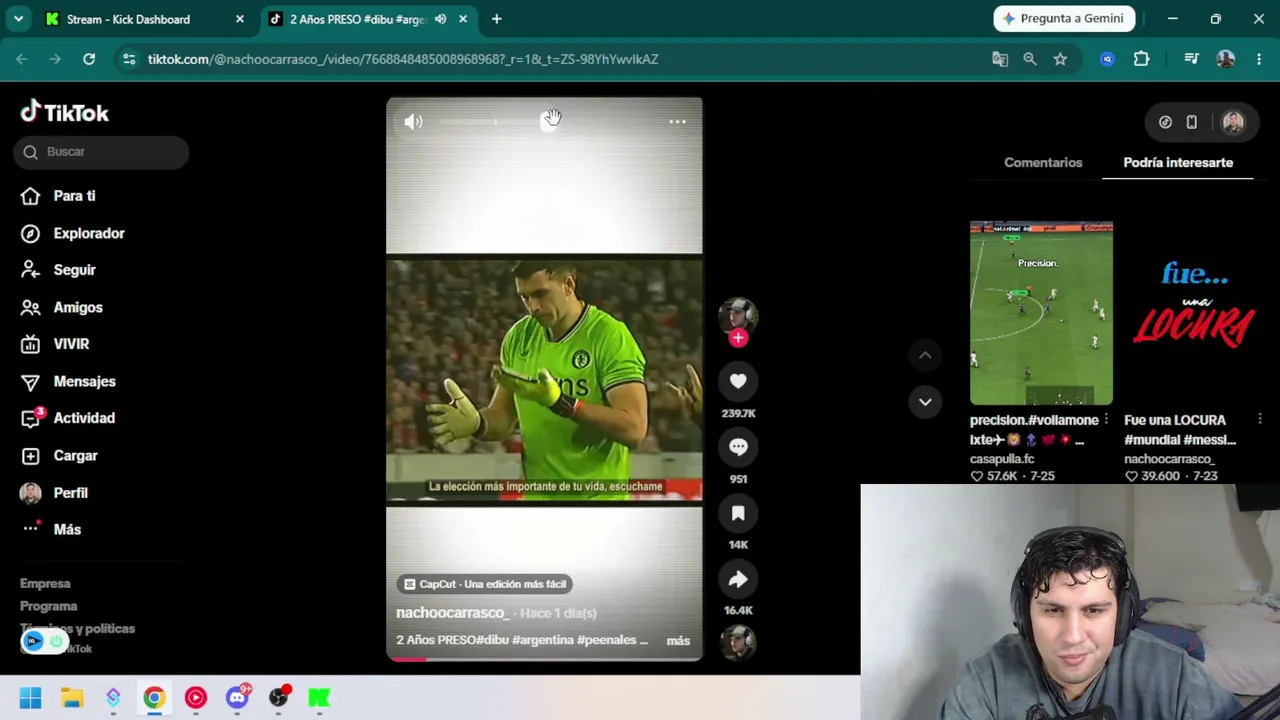Reload the page in Chrome
The width and height of the screenshot is (1280, 720).
coord(89,59)
